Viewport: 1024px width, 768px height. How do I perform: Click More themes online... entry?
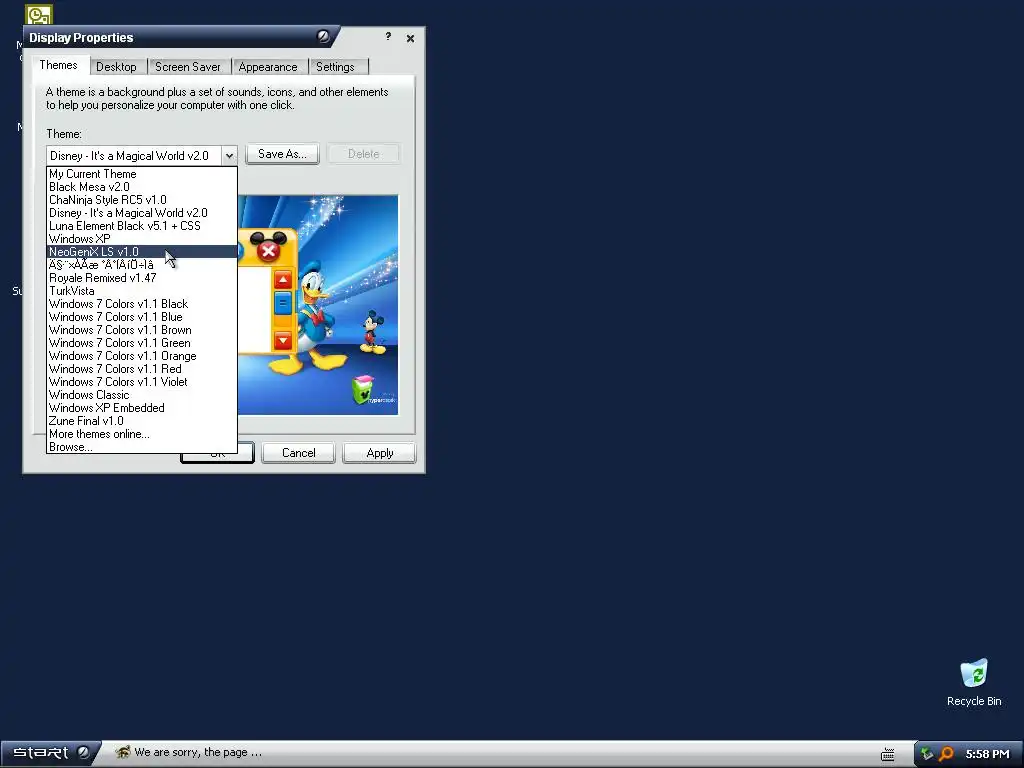[142, 434]
